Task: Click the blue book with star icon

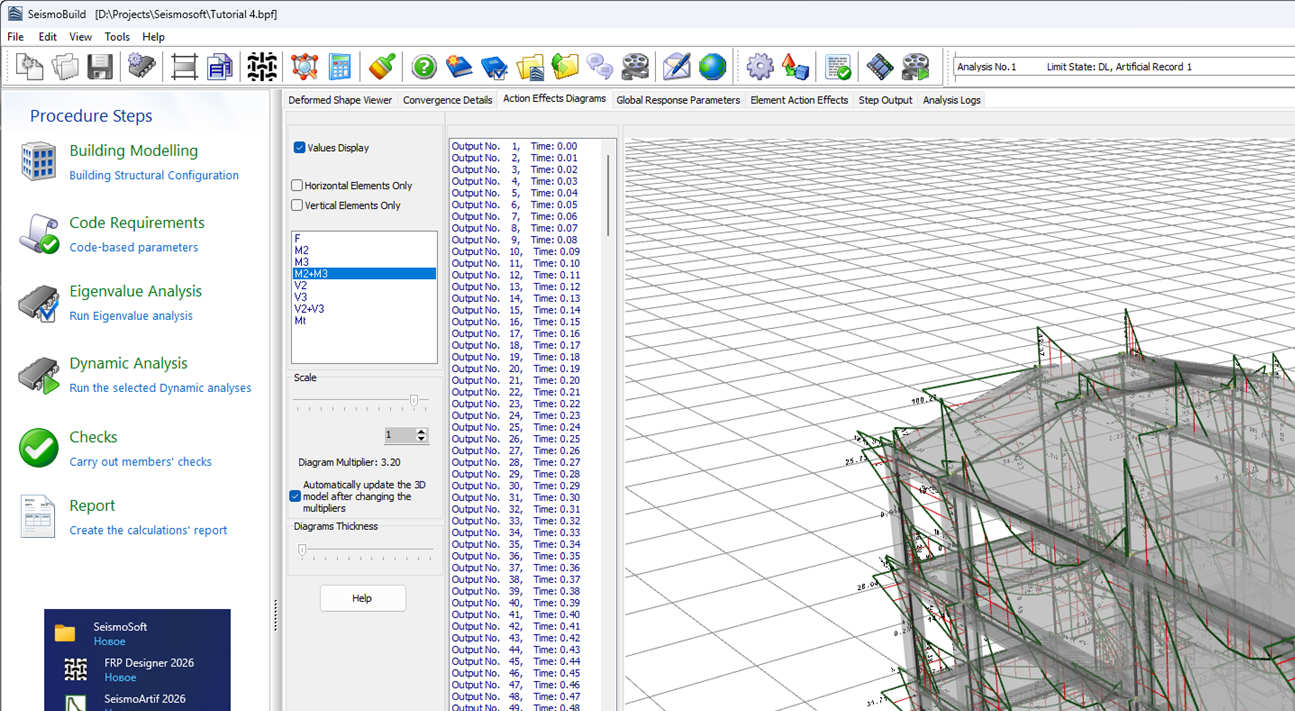Action: click(459, 67)
